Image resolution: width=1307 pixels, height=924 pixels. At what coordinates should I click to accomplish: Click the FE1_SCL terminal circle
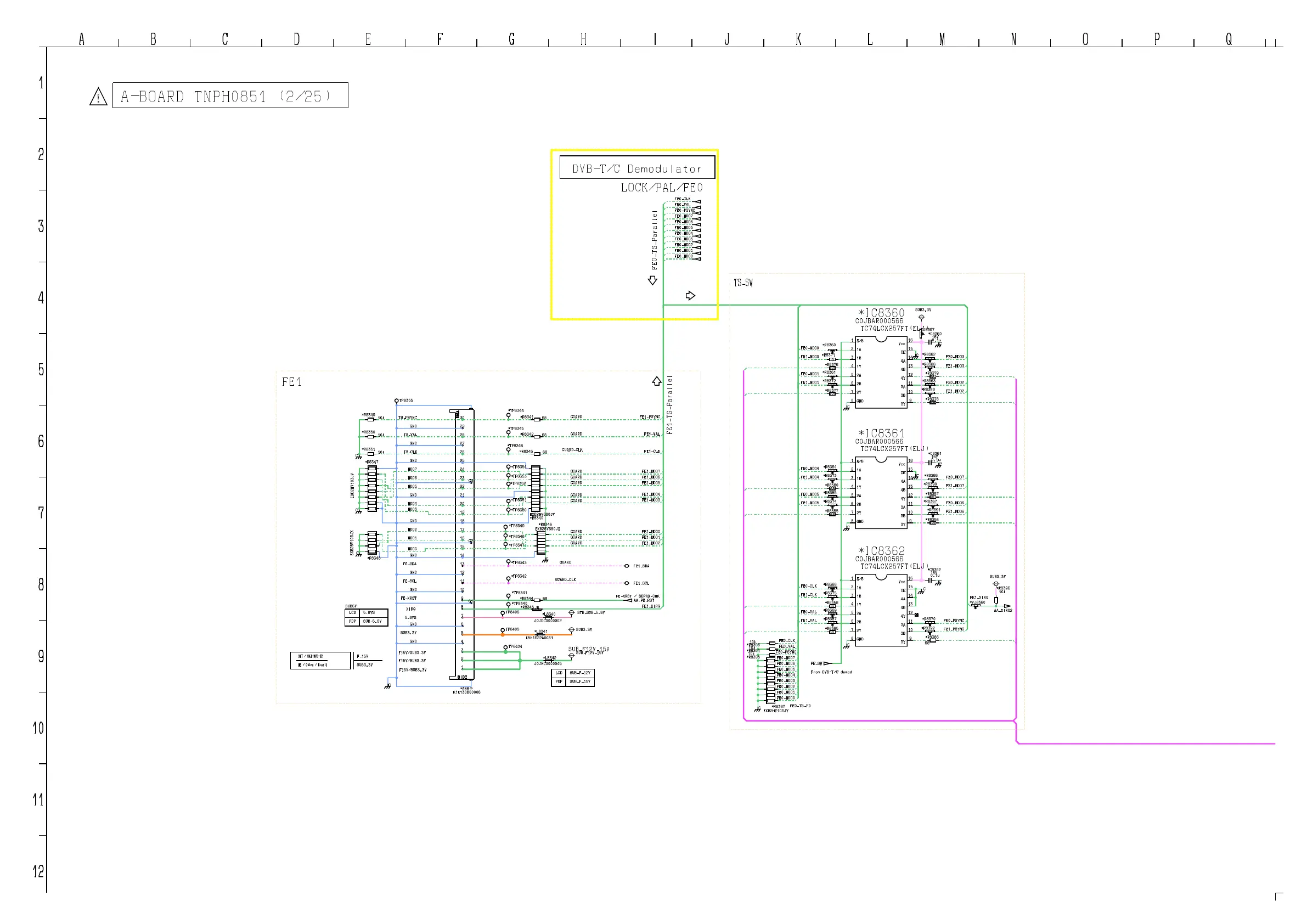pos(627,583)
